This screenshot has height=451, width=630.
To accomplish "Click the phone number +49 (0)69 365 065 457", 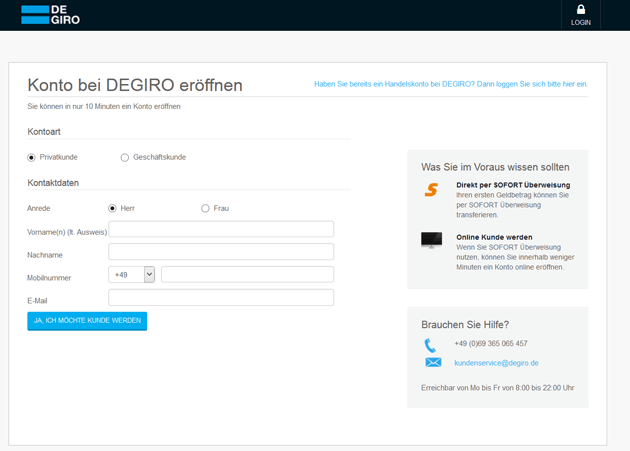I will 491,344.
